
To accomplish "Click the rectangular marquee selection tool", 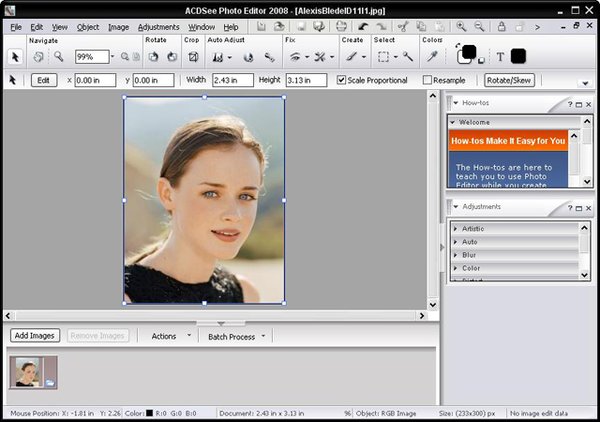I will pyautogui.click(x=383, y=57).
